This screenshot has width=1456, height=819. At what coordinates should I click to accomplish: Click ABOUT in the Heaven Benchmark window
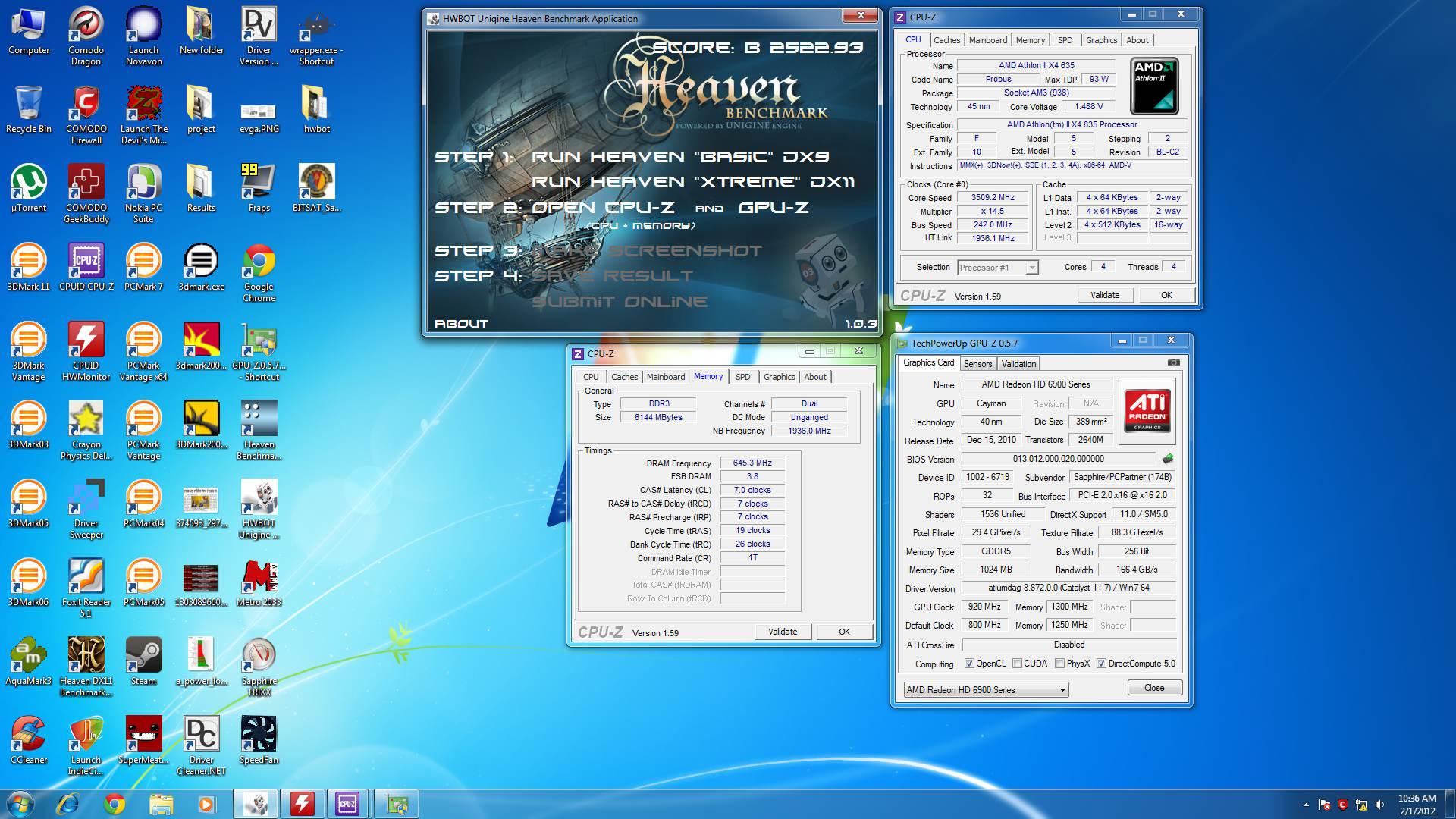click(x=461, y=324)
